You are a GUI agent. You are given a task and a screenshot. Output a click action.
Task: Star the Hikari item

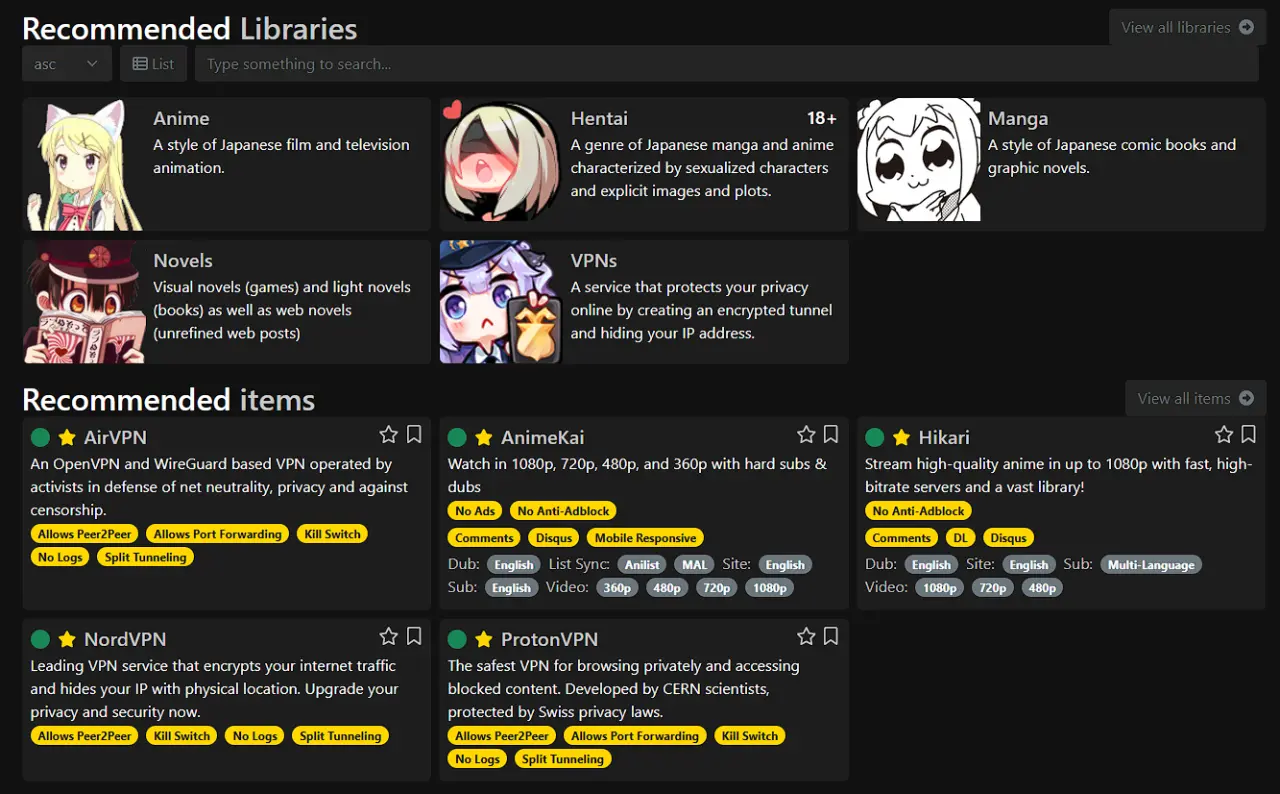point(1224,435)
